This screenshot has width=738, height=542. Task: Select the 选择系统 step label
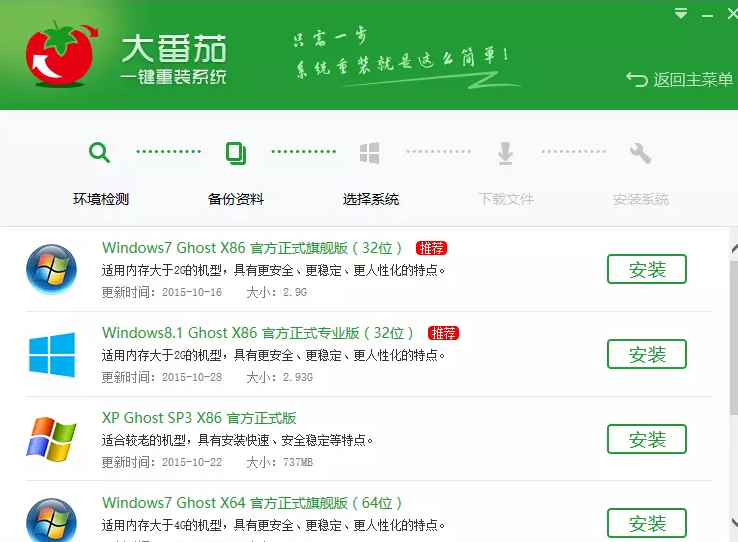click(x=371, y=199)
